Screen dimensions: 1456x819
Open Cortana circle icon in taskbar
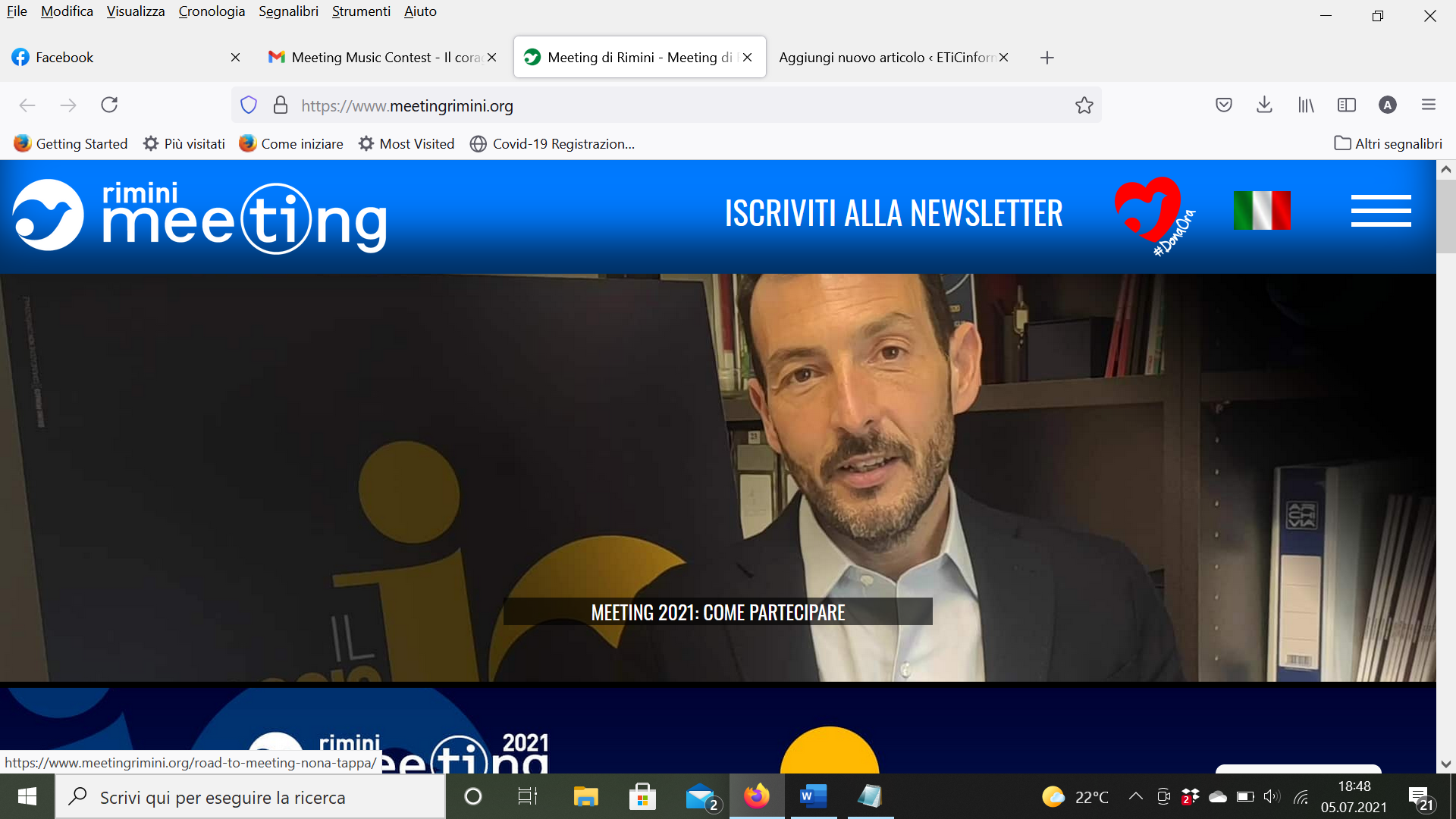[472, 796]
